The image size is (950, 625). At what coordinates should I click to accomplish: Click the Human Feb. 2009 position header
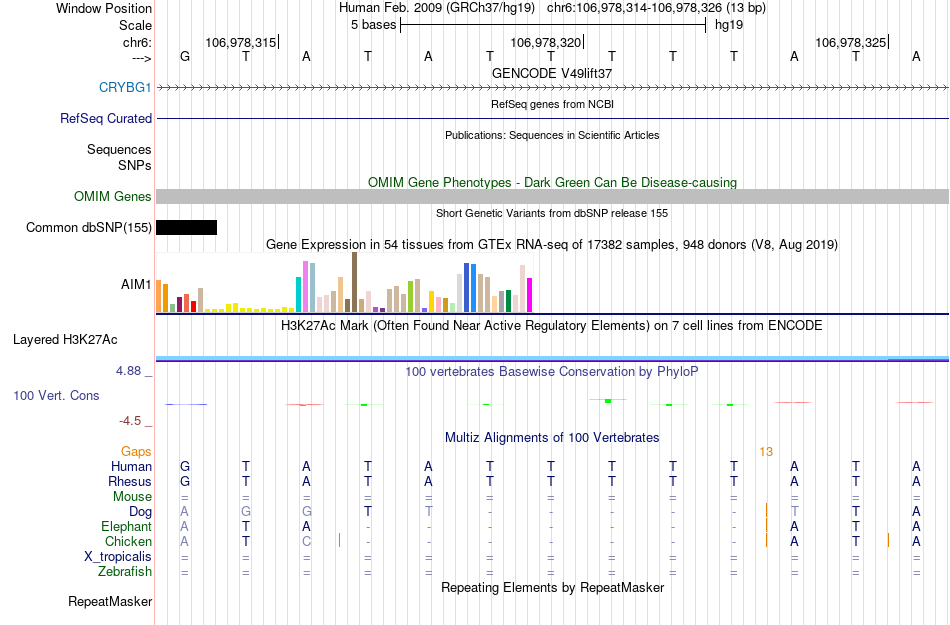[552, 8]
